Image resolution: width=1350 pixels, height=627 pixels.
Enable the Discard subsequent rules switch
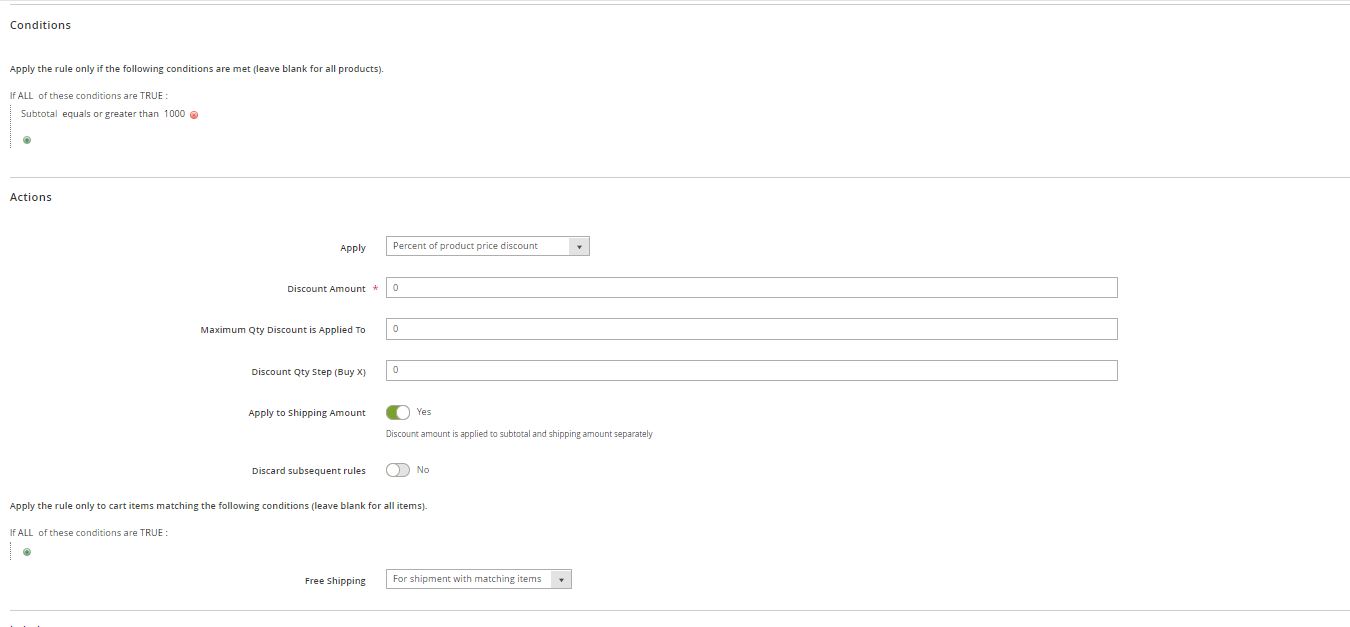pos(399,469)
